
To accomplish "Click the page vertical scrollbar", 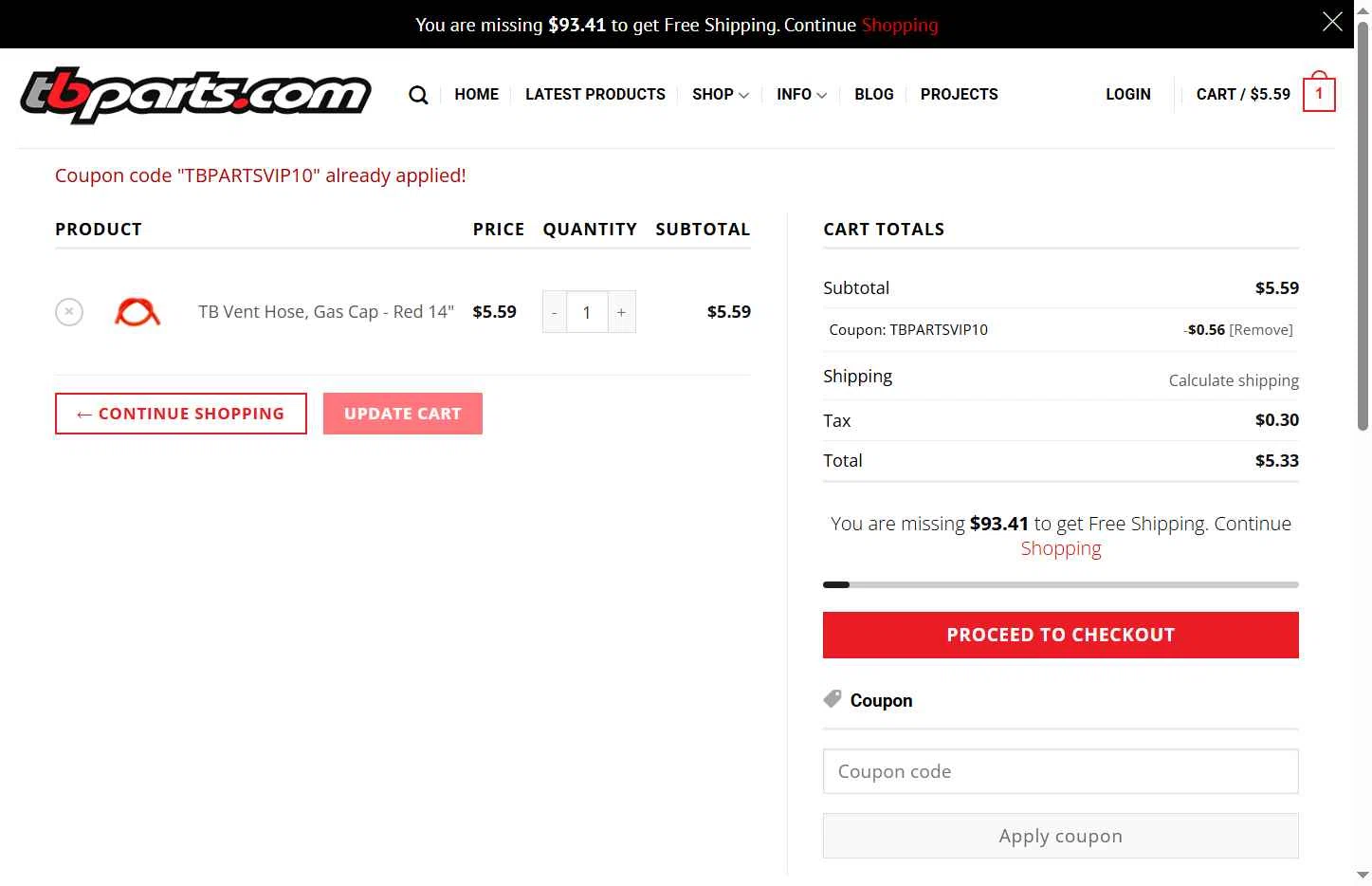I will 1363,228.
